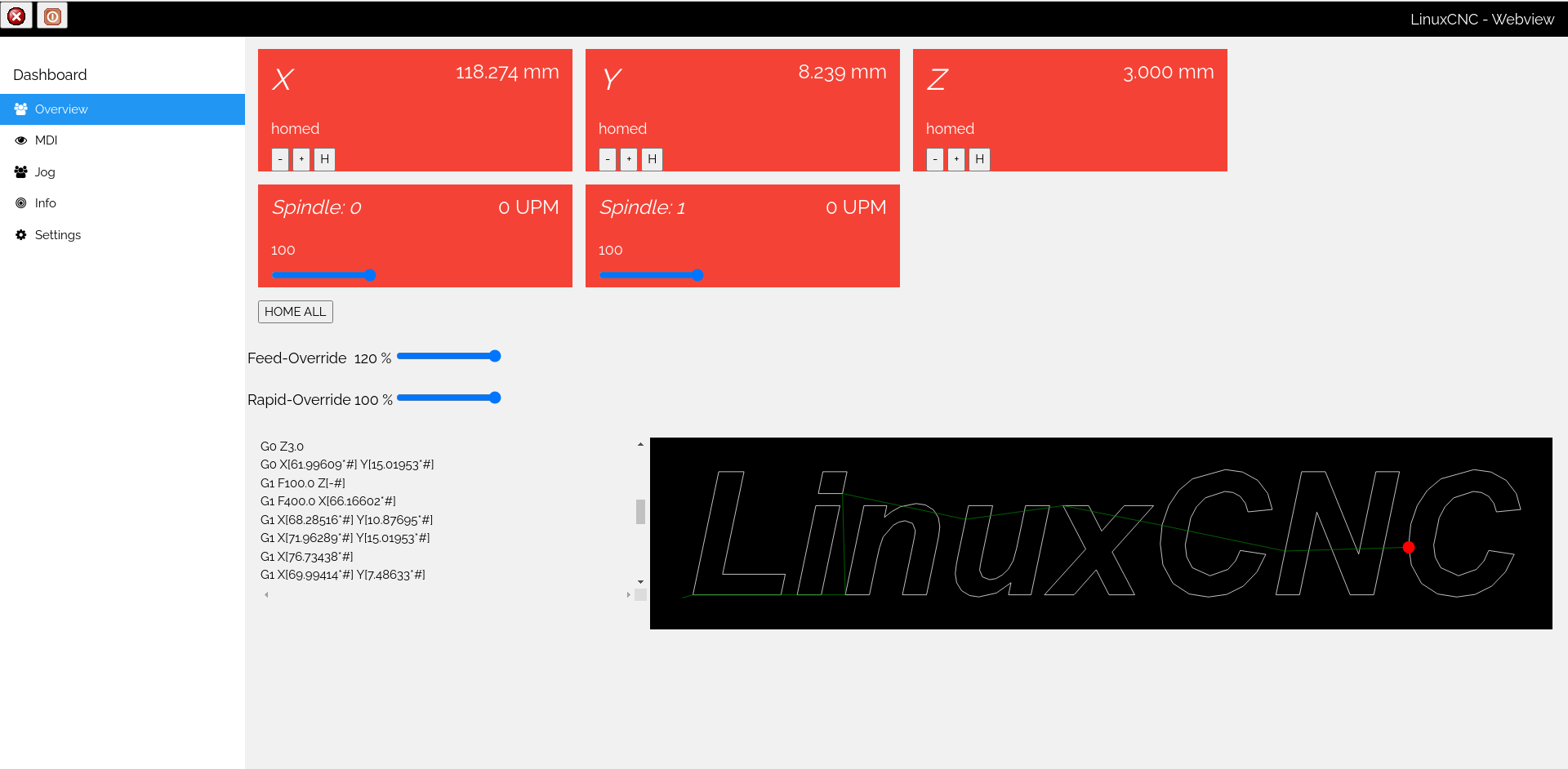Open the Info page
This screenshot has height=769, width=1568.
point(122,203)
